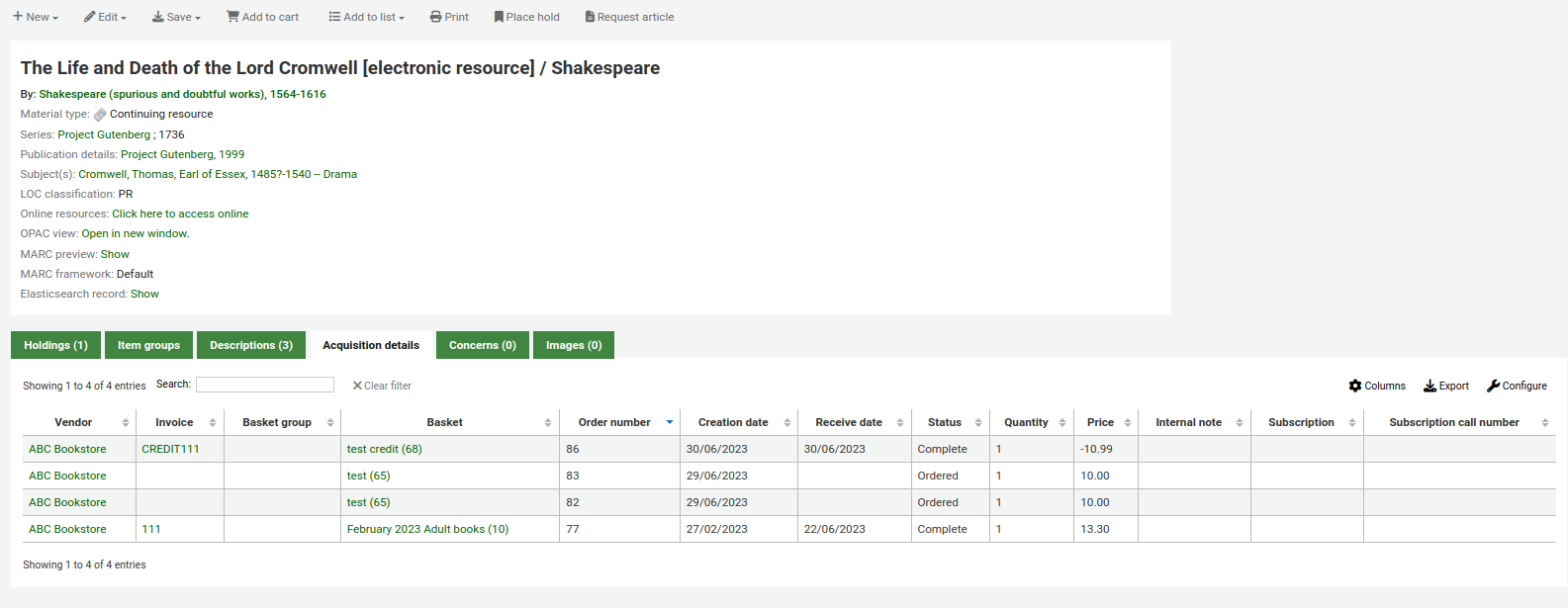Image resolution: width=1568 pixels, height=608 pixels.
Task: Open the Add to list dropdown
Action: (x=367, y=17)
